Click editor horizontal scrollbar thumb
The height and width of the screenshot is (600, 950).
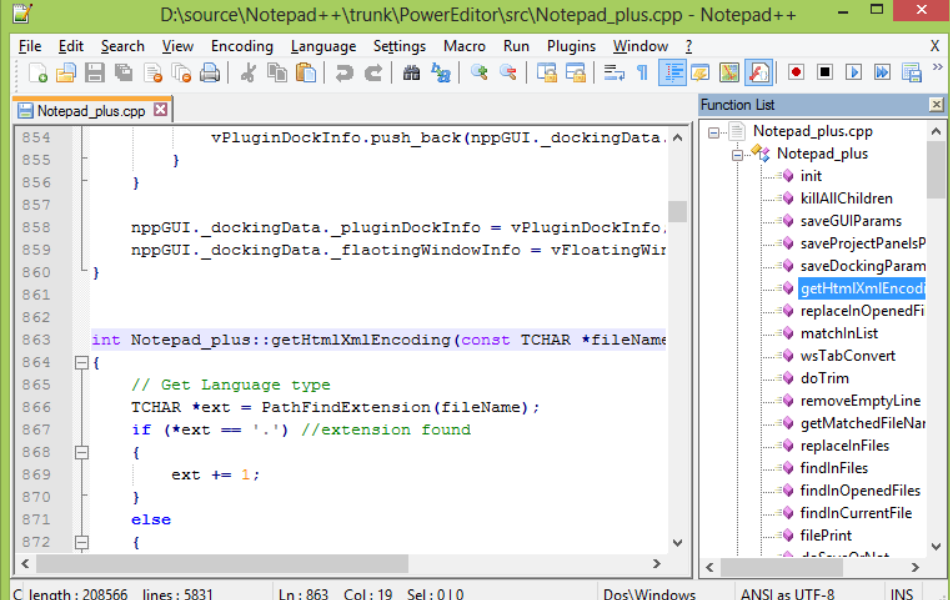(222, 564)
